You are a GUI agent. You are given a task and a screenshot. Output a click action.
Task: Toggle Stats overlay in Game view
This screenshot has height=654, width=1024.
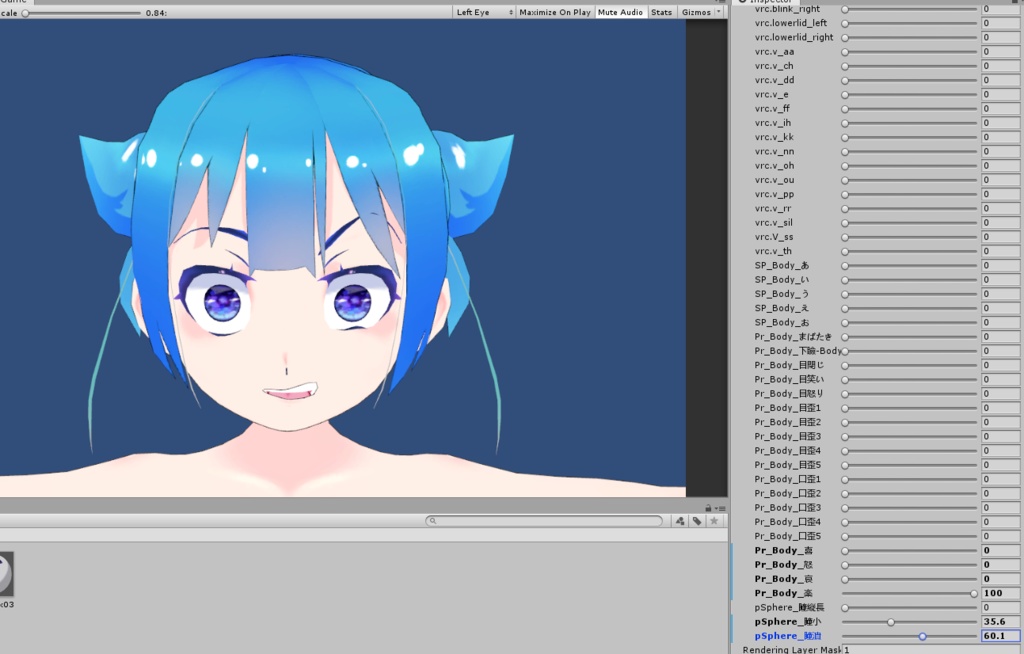click(662, 12)
